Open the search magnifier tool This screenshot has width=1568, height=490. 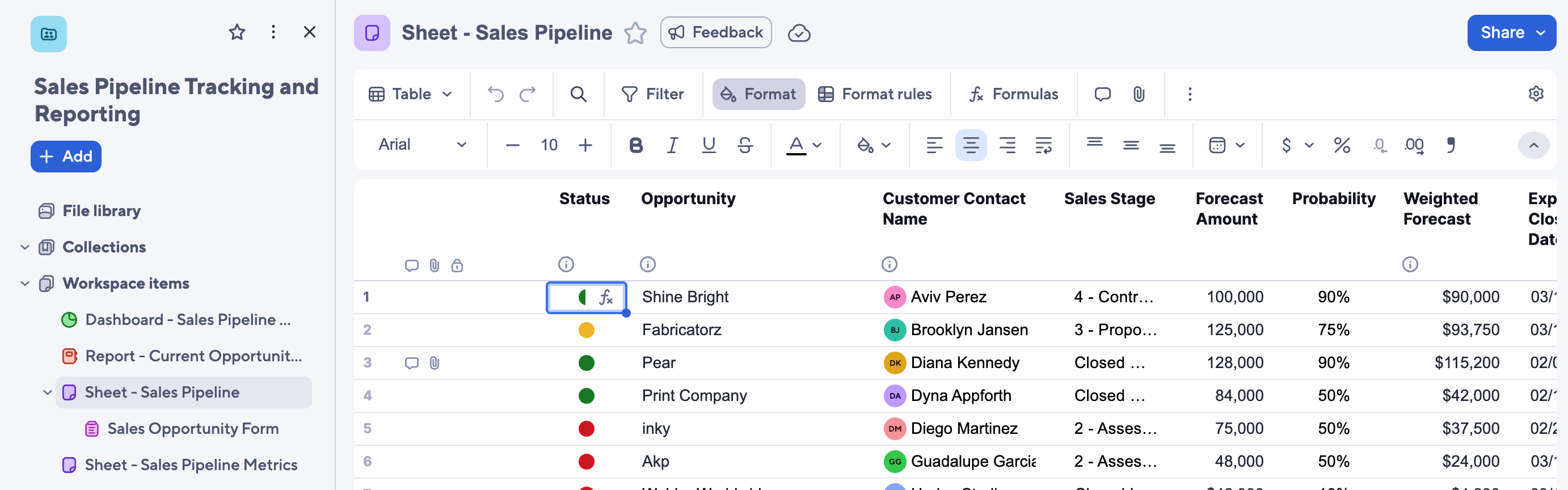578,94
